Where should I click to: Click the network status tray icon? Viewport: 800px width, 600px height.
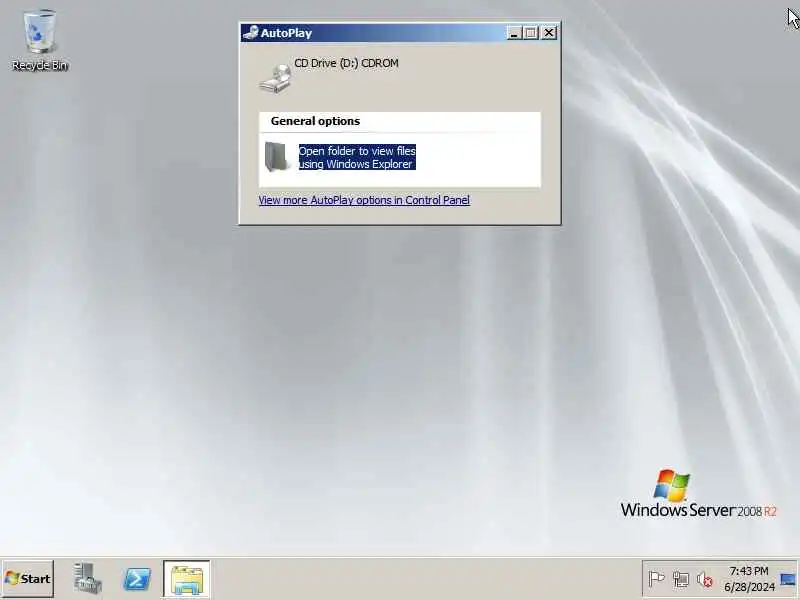pyautogui.click(x=681, y=579)
